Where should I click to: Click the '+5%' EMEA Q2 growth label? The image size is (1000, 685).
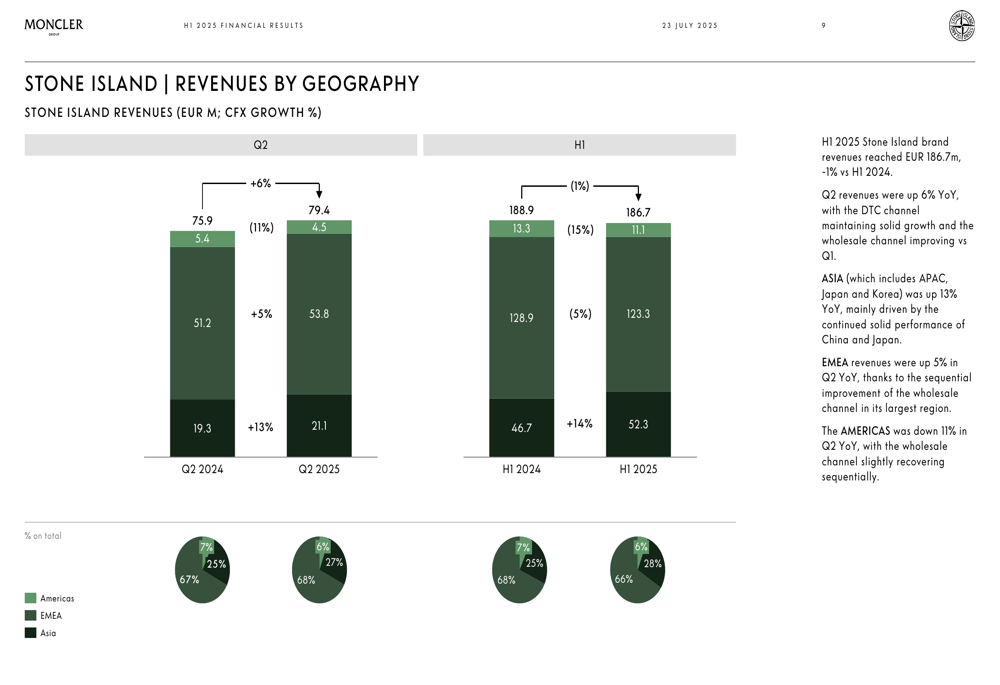pyautogui.click(x=261, y=314)
